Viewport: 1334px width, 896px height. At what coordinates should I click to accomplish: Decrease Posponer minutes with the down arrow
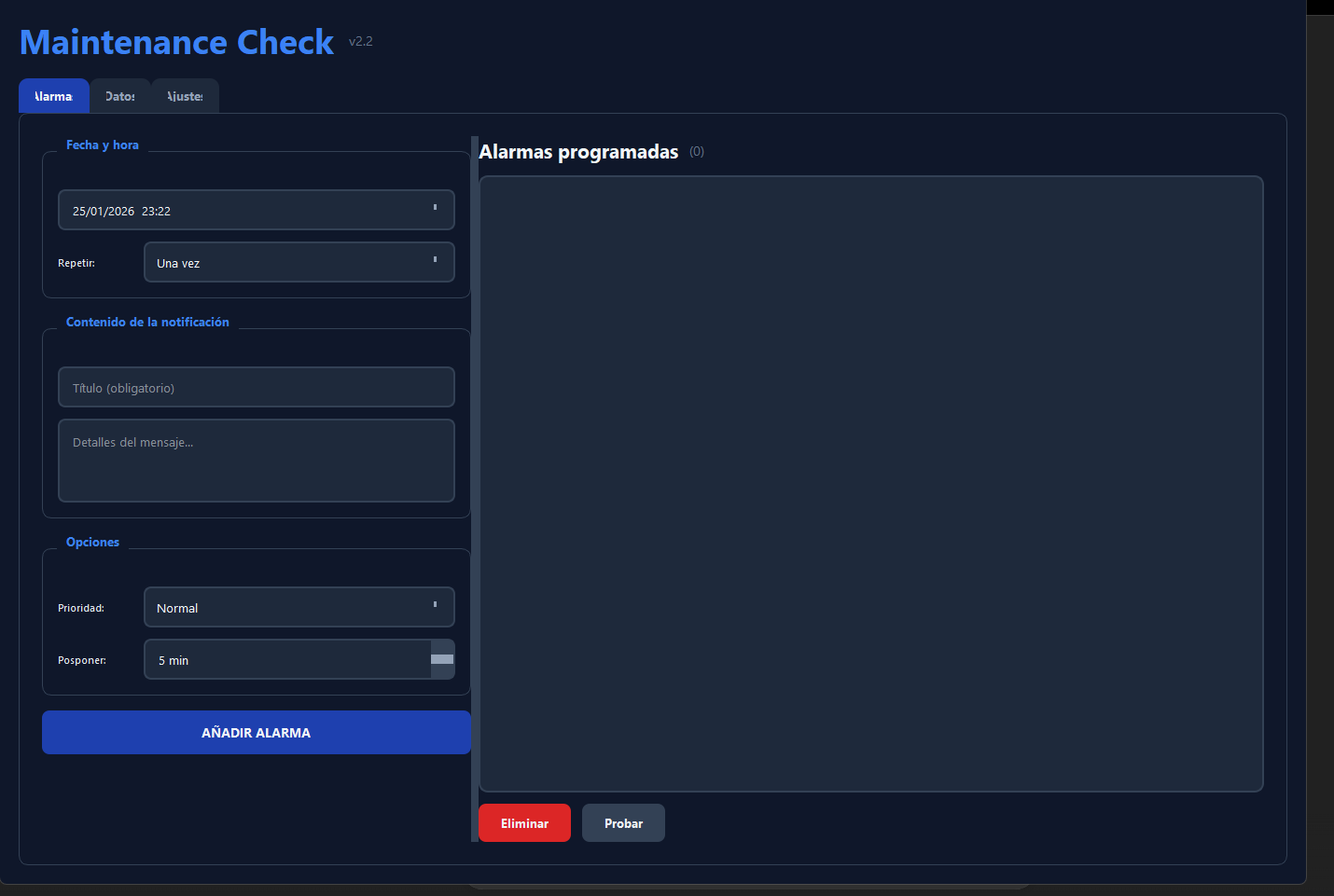click(442, 670)
